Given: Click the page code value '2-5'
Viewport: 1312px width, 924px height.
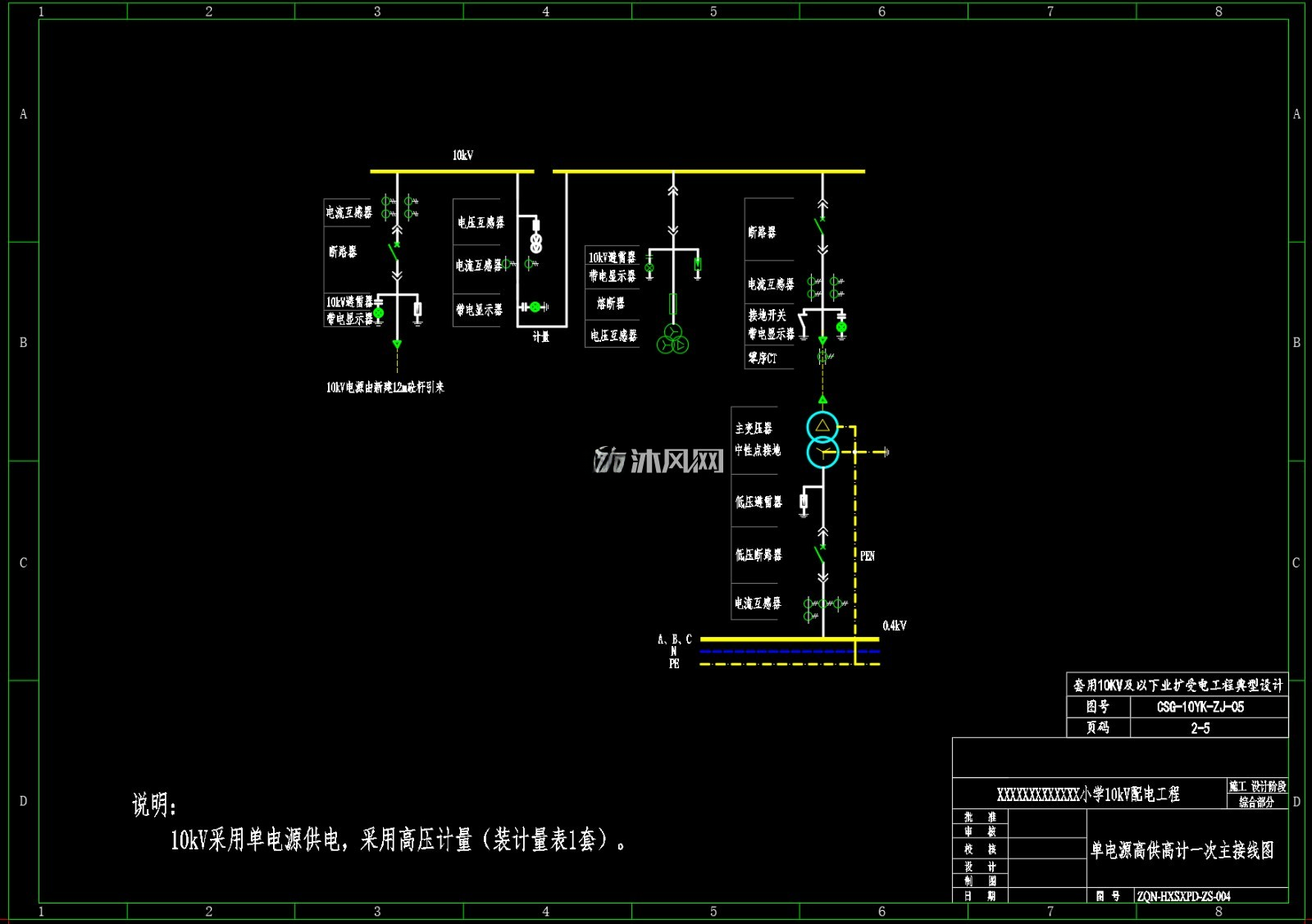Looking at the screenshot, I should click(1200, 728).
